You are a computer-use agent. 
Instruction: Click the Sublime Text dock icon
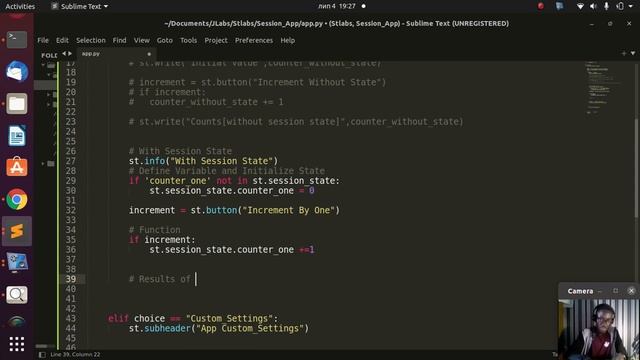click(x=17, y=231)
